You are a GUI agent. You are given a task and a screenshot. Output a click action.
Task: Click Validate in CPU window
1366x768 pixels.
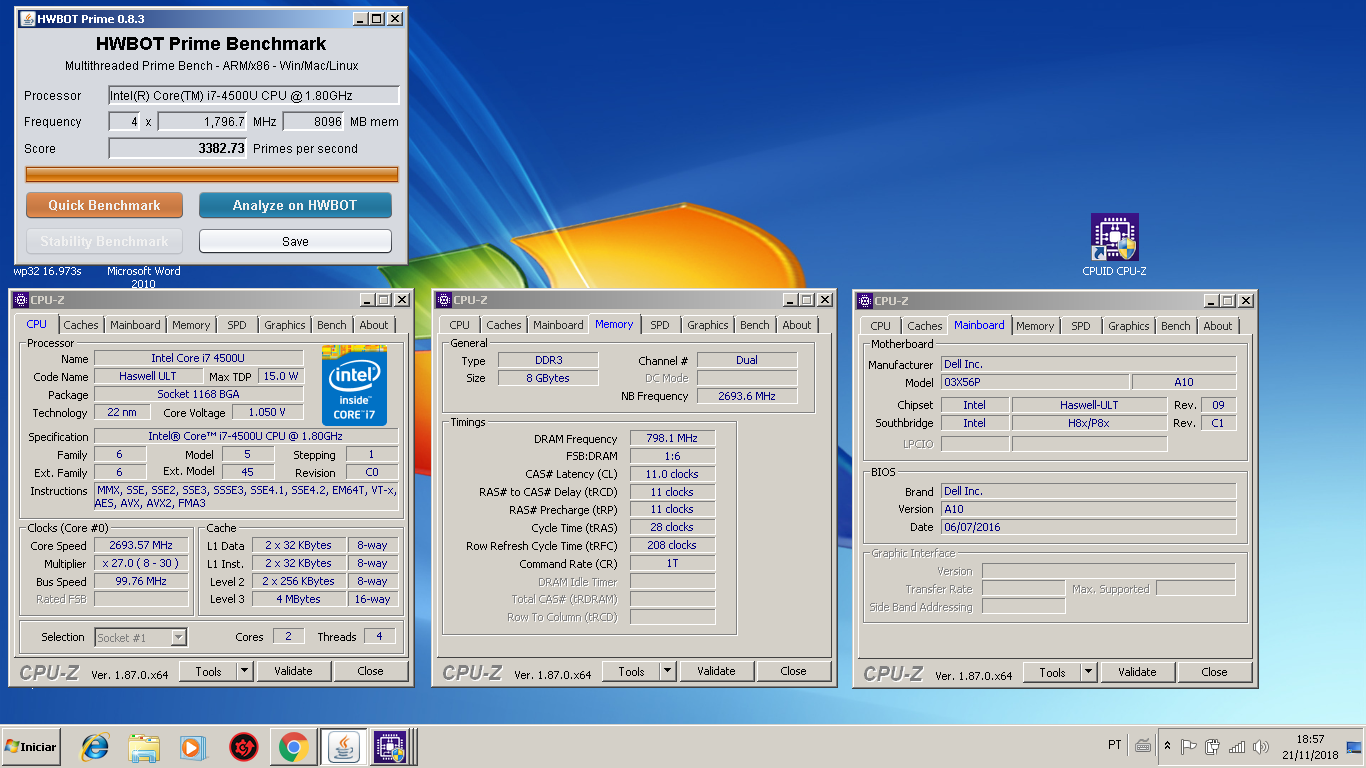(294, 672)
